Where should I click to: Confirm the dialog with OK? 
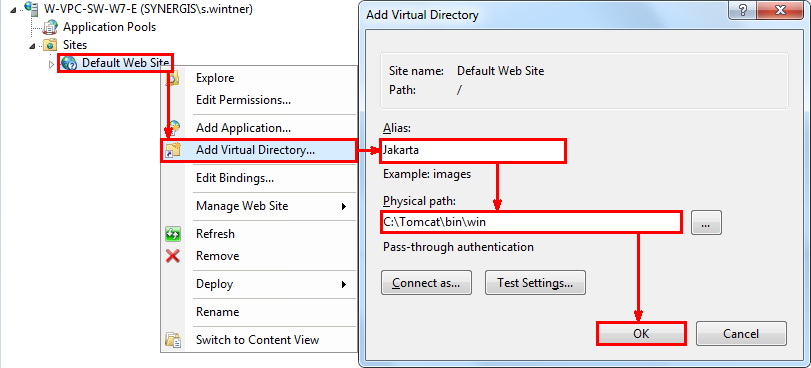(641, 334)
